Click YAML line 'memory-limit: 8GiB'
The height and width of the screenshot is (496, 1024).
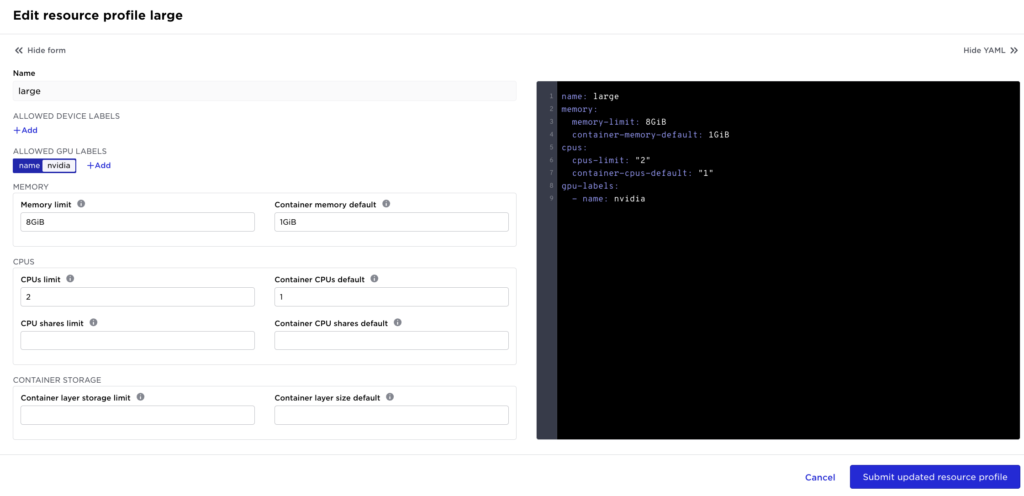[x=618, y=122]
